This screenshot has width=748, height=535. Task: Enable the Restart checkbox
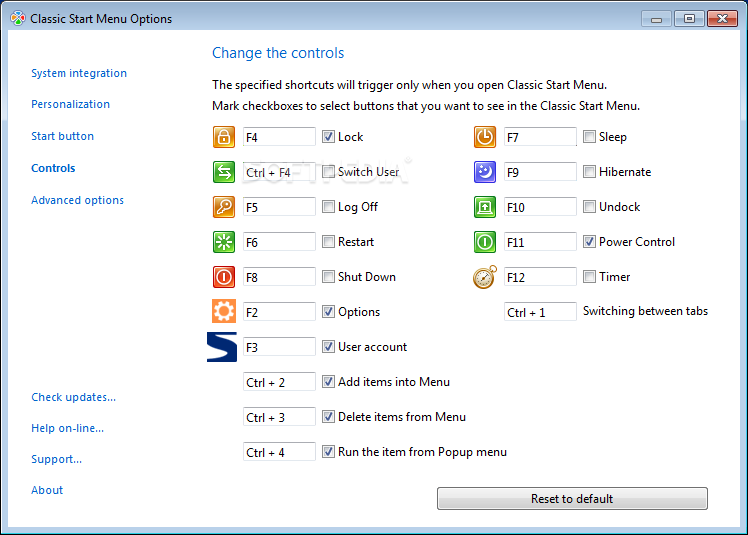[328, 242]
